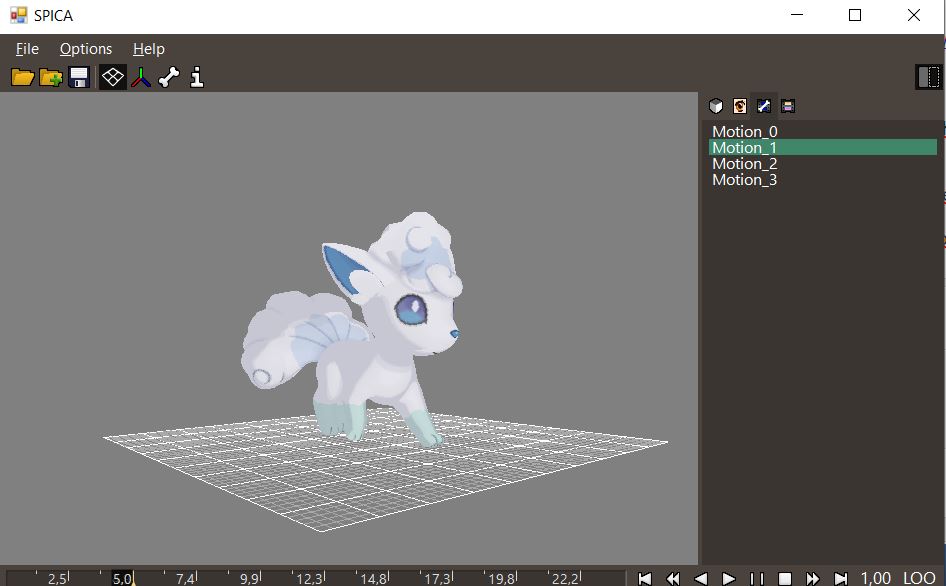Screen dimensions: 946x586
Task: Select Motion_0 in the animation list
Action: click(823, 132)
